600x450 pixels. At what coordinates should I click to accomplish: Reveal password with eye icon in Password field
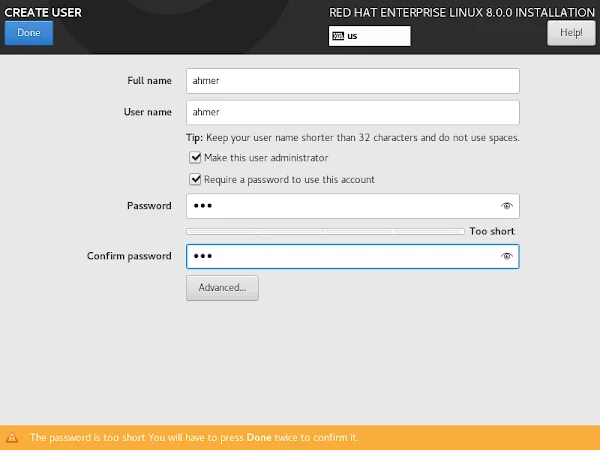(x=506, y=206)
